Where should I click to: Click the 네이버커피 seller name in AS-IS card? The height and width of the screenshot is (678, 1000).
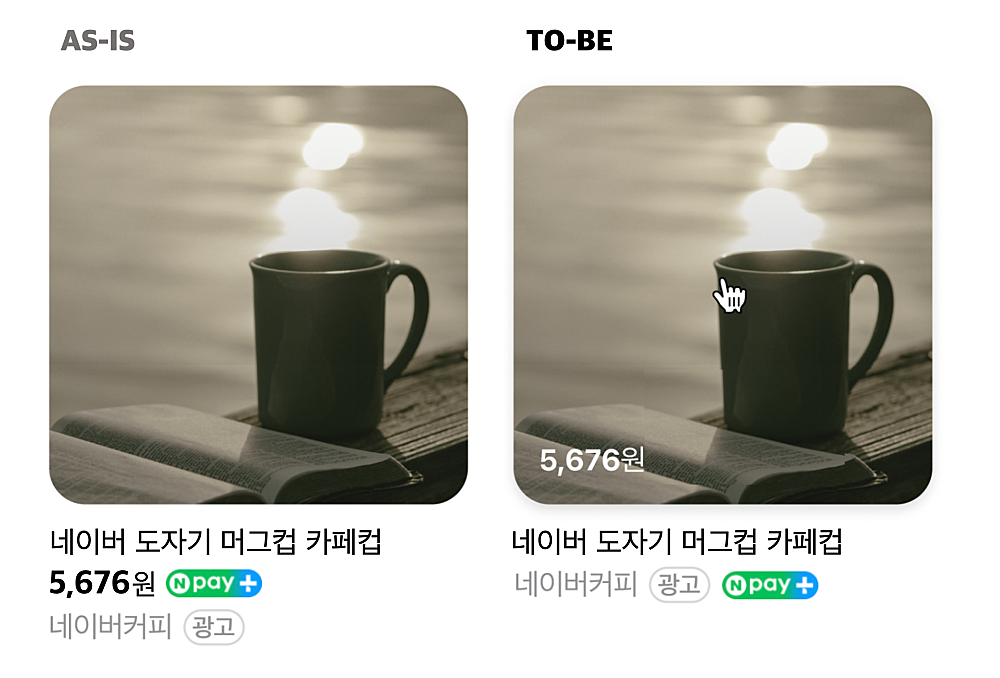[110, 626]
